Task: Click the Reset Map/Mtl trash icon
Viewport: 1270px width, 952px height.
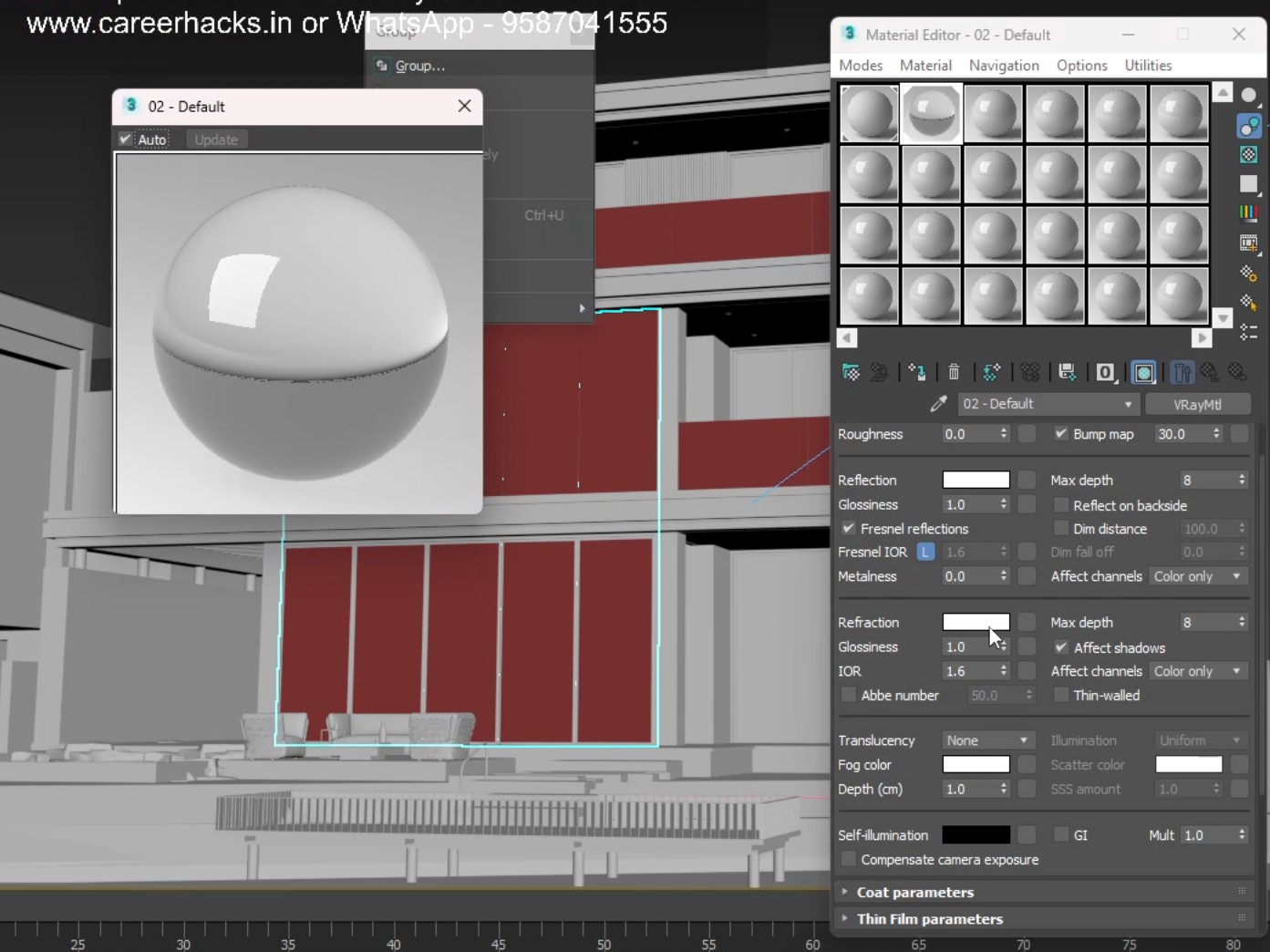Action: (954, 372)
